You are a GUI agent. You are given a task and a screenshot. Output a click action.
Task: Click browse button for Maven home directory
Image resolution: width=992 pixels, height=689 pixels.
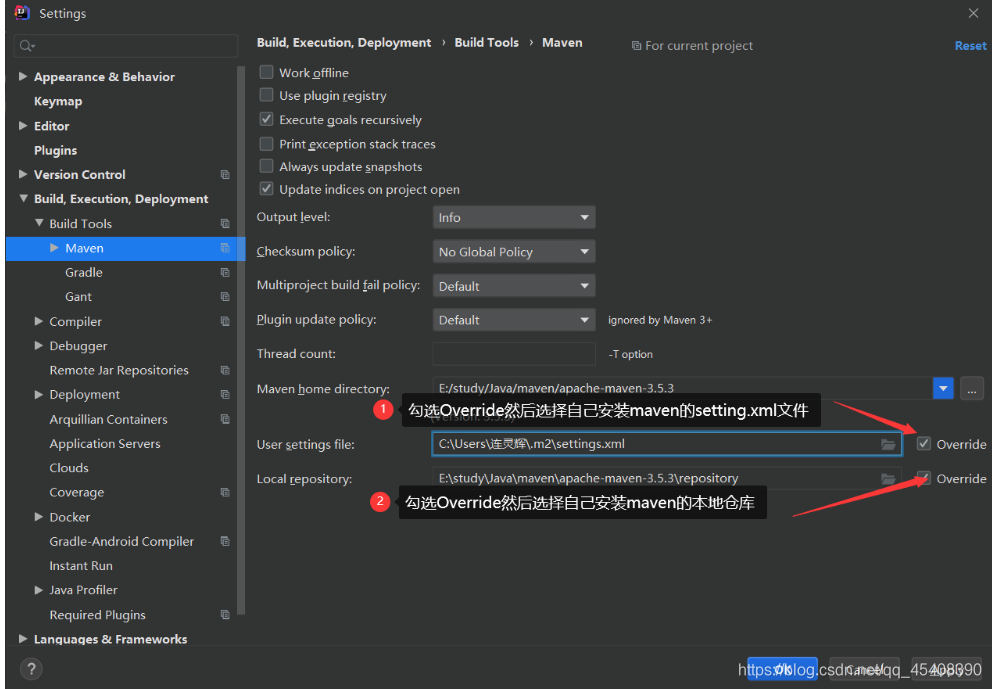972,388
